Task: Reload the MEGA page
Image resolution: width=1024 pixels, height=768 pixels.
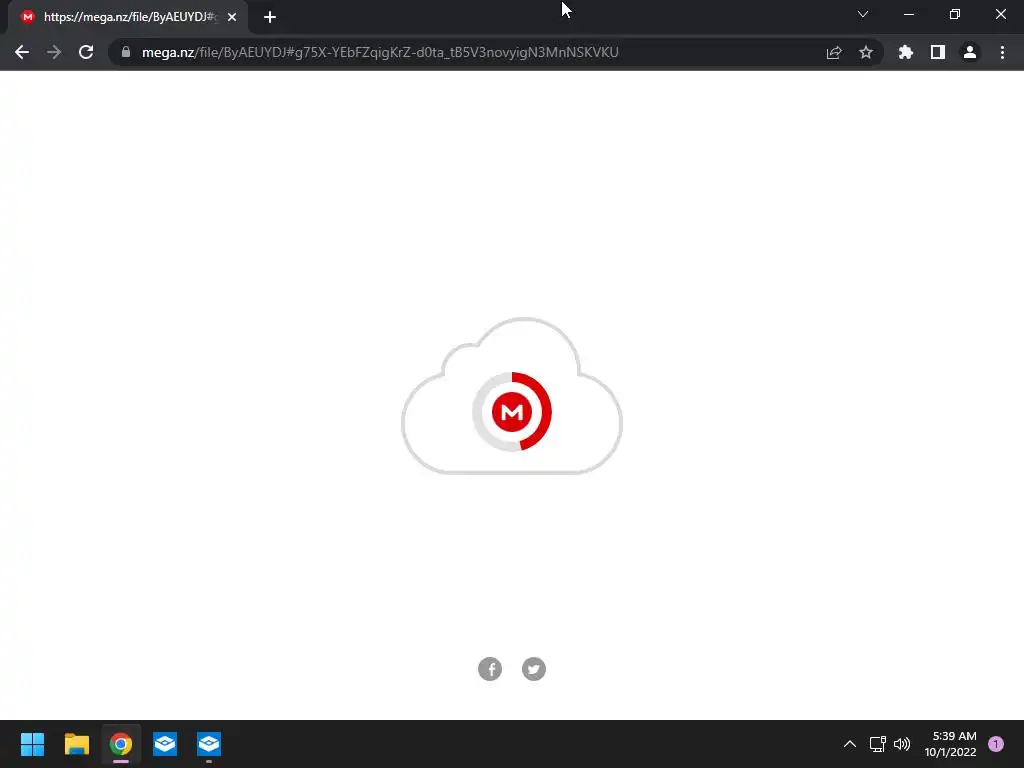Action: (86, 52)
